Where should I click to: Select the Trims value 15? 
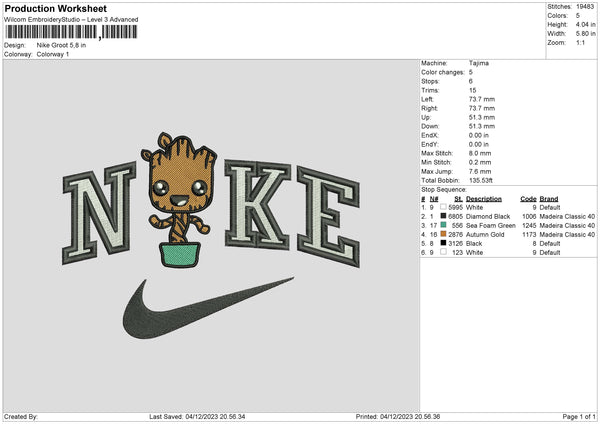coord(473,90)
